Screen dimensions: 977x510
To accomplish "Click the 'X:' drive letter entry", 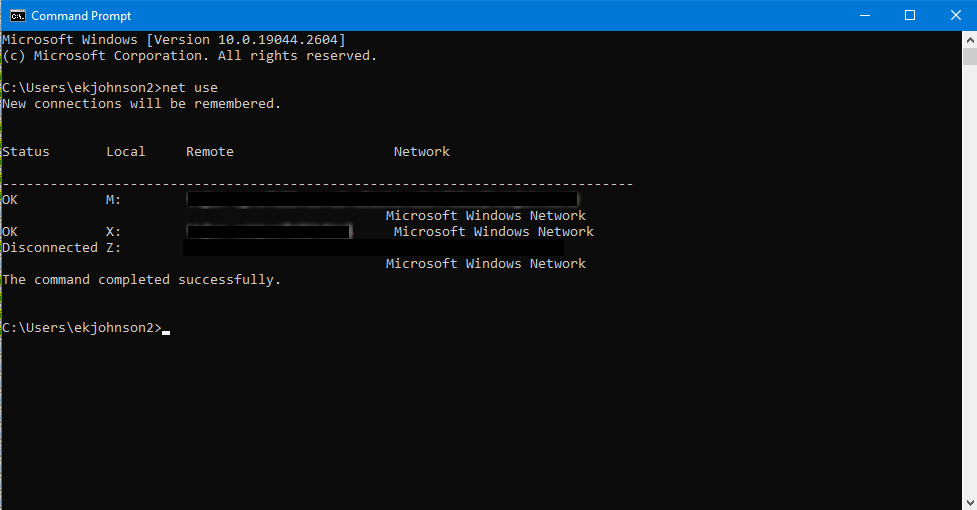I will coord(113,232).
